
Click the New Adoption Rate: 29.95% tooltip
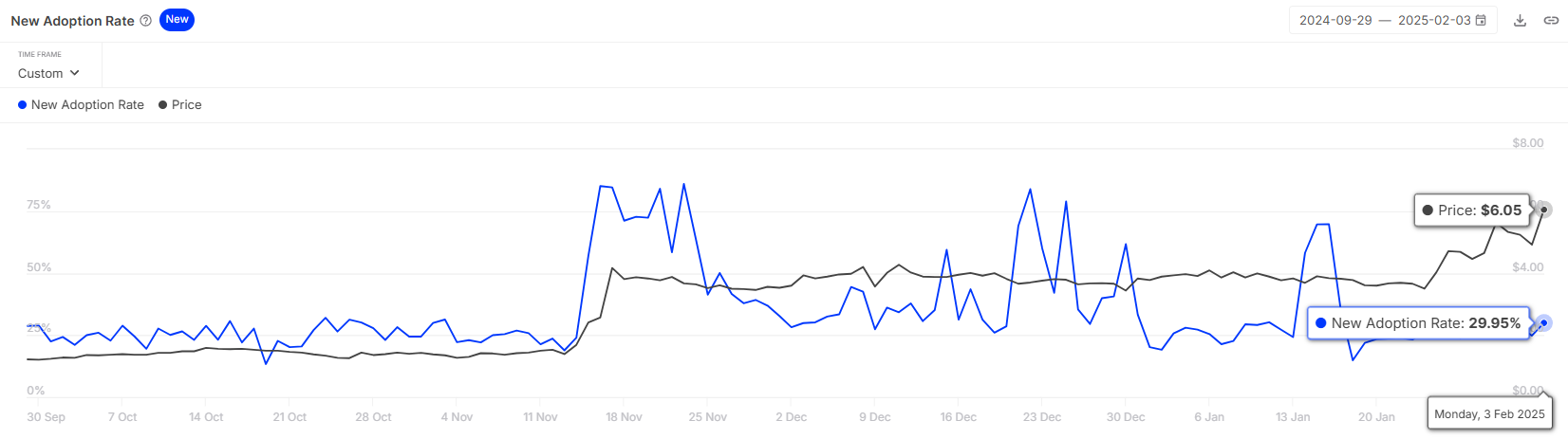pyautogui.click(x=1417, y=323)
